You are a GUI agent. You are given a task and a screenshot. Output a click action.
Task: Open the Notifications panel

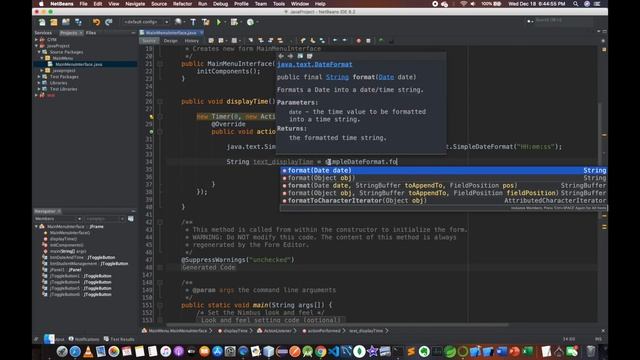pyautogui.click(x=84, y=339)
